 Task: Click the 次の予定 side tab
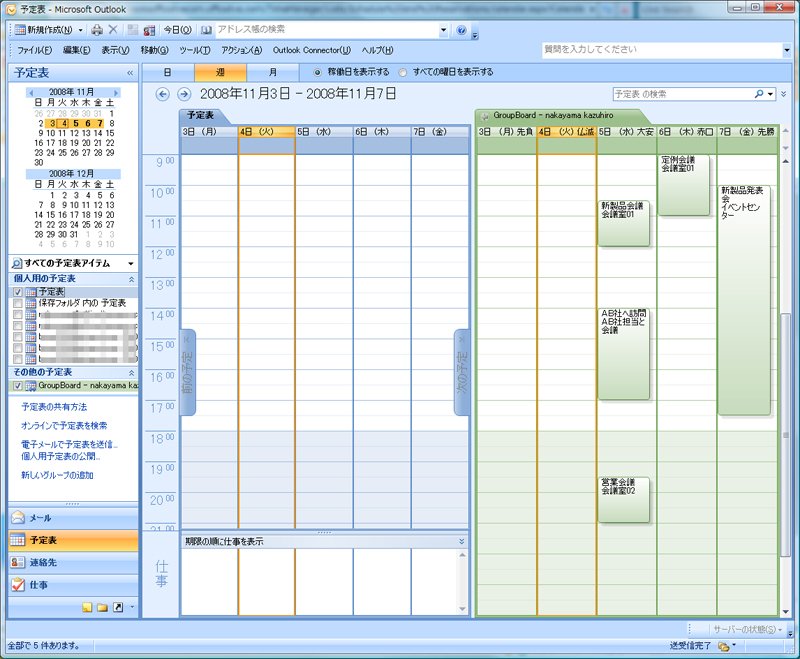point(462,372)
